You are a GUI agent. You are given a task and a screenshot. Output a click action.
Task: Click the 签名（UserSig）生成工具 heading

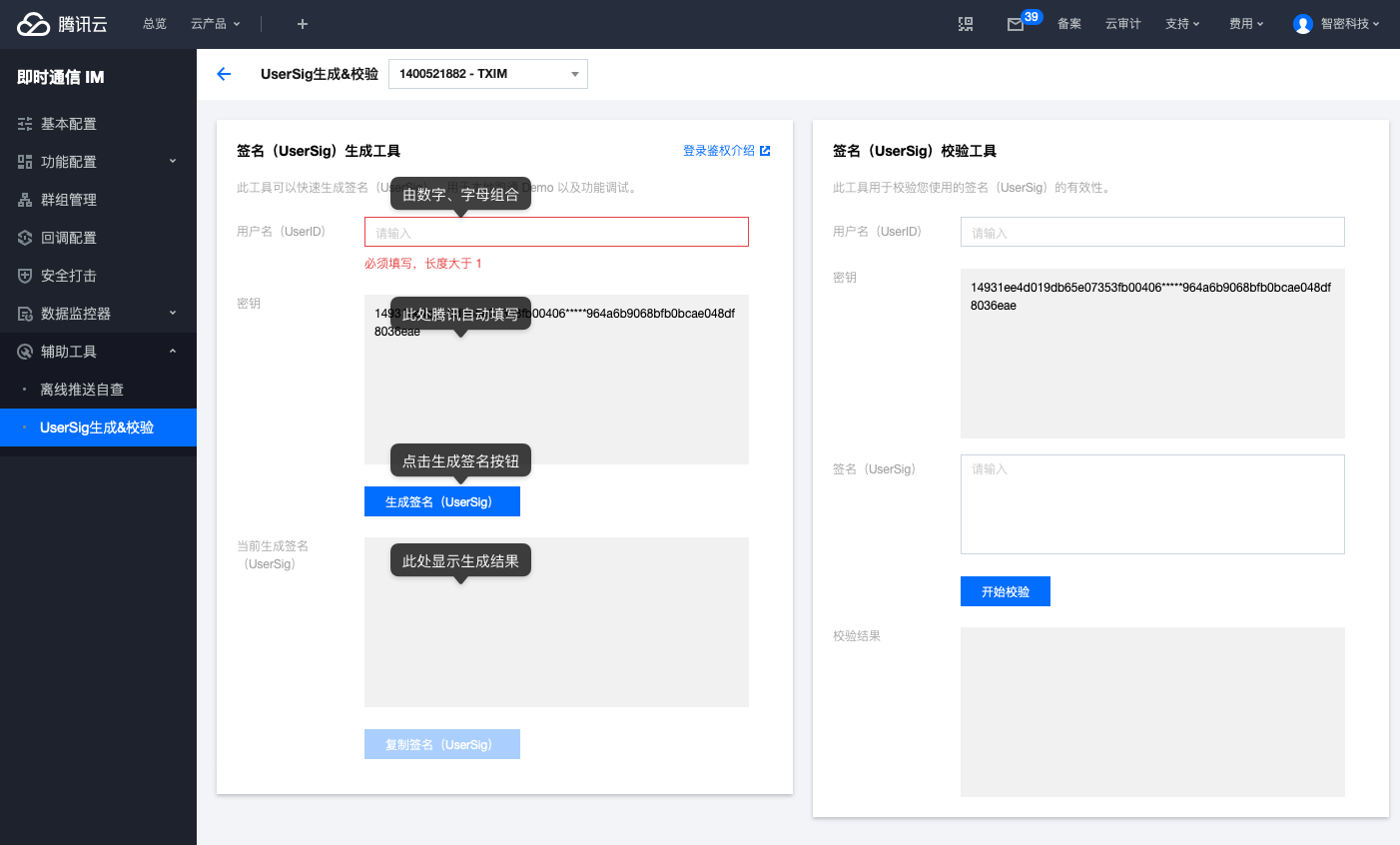319,151
